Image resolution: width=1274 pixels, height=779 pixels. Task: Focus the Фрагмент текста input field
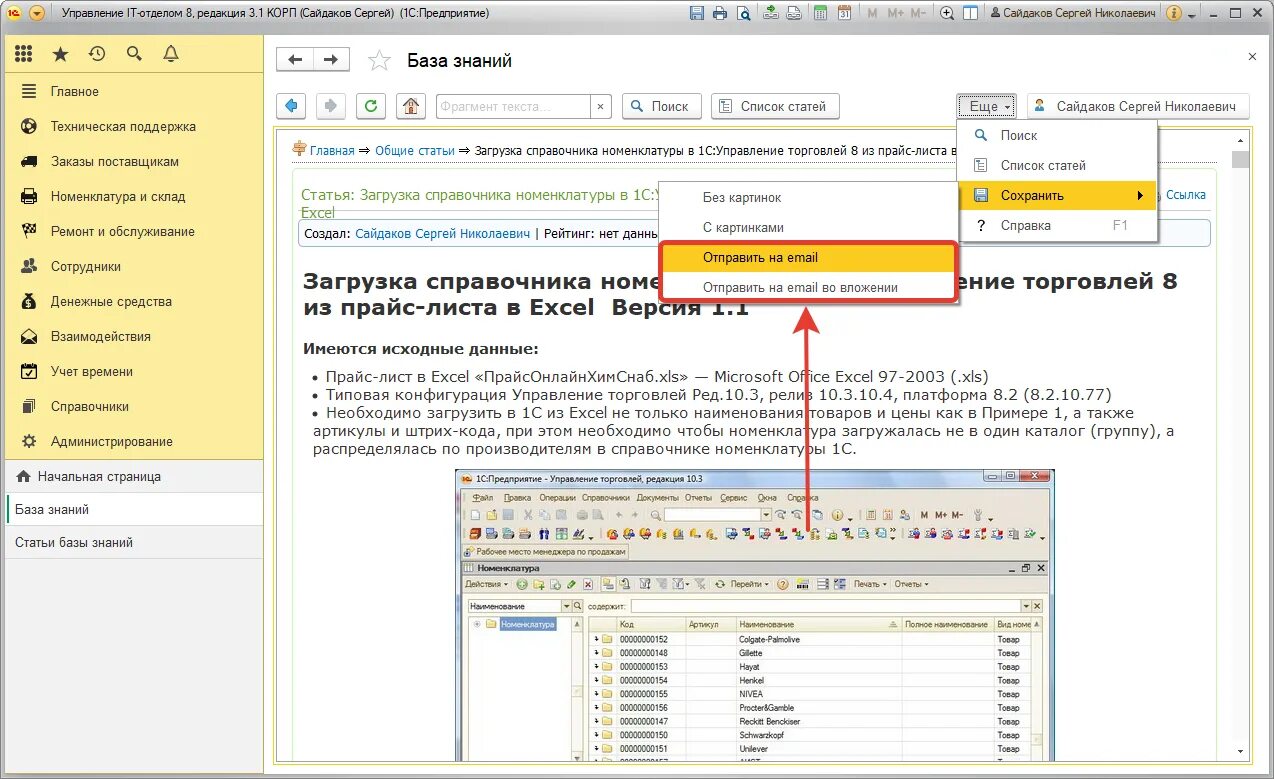pyautogui.click(x=513, y=106)
